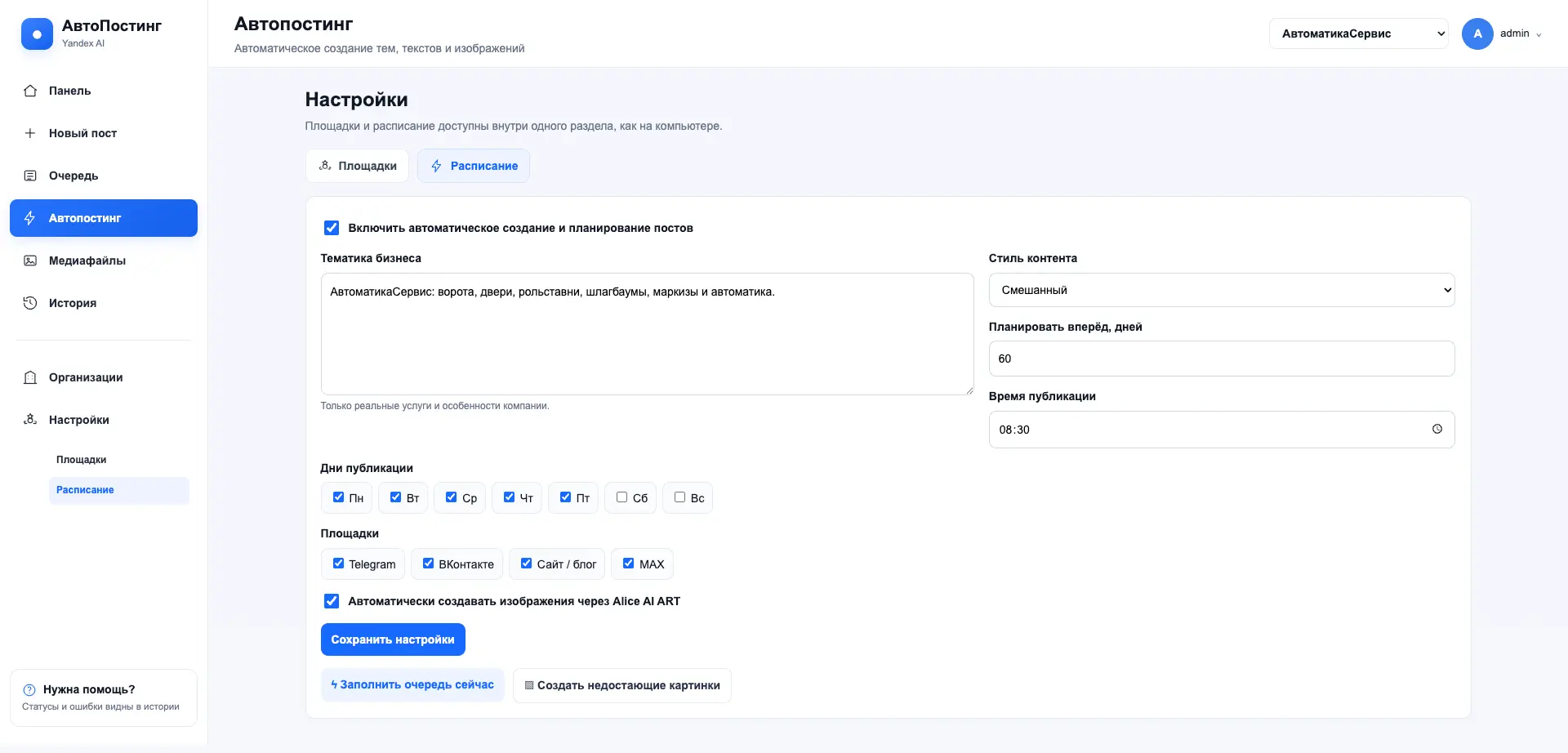This screenshot has height=753, width=1568.
Task: Click the clock icon in publication time field
Action: [x=1437, y=429]
